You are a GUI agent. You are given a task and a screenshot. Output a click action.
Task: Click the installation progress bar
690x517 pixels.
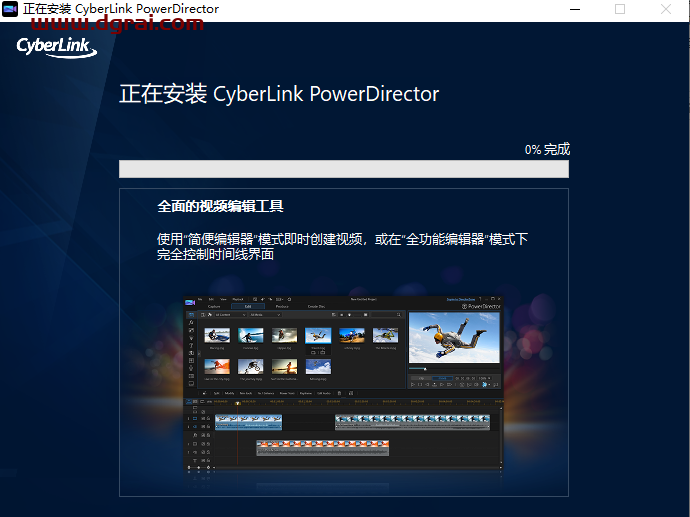[344, 169]
